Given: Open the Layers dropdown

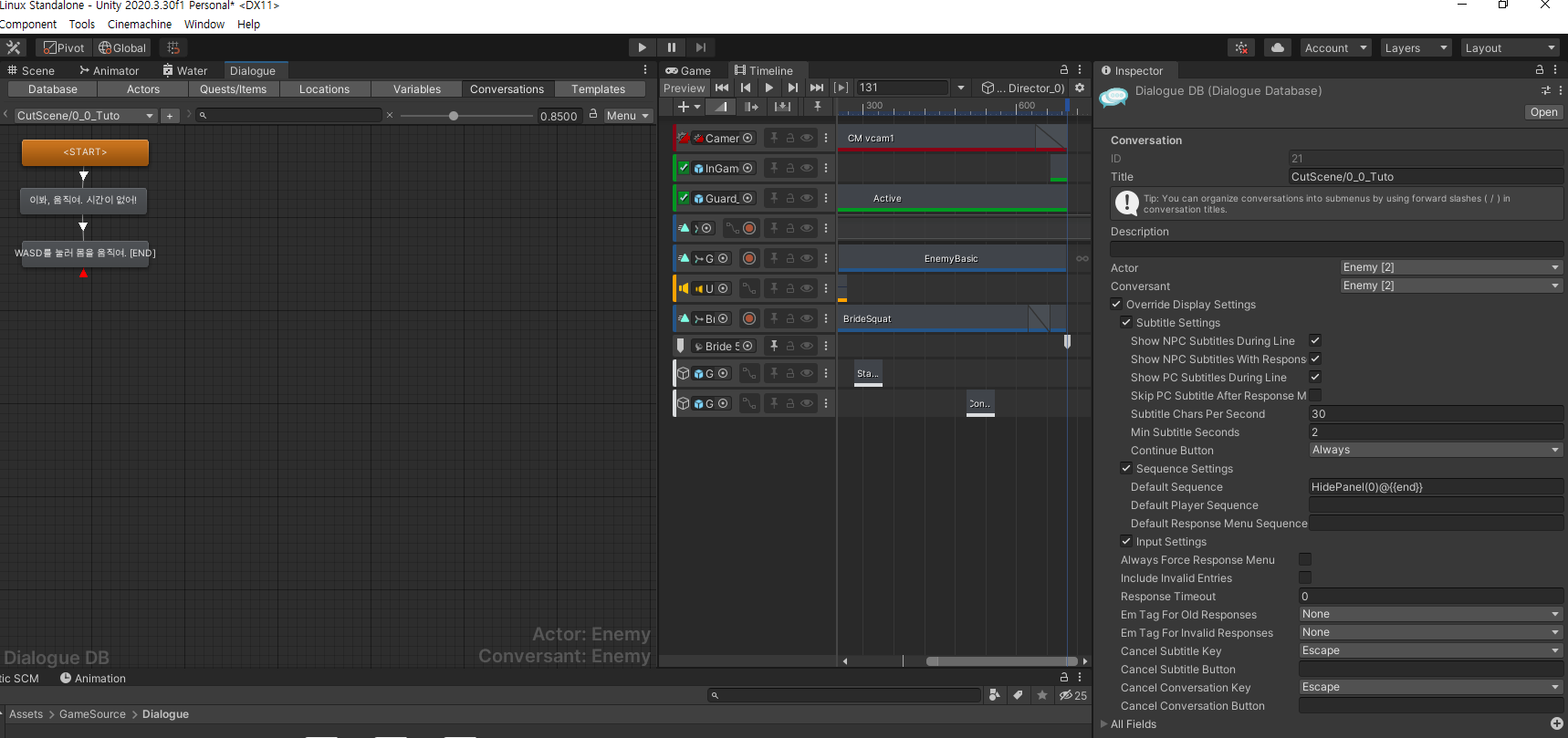Looking at the screenshot, I should tap(1416, 47).
